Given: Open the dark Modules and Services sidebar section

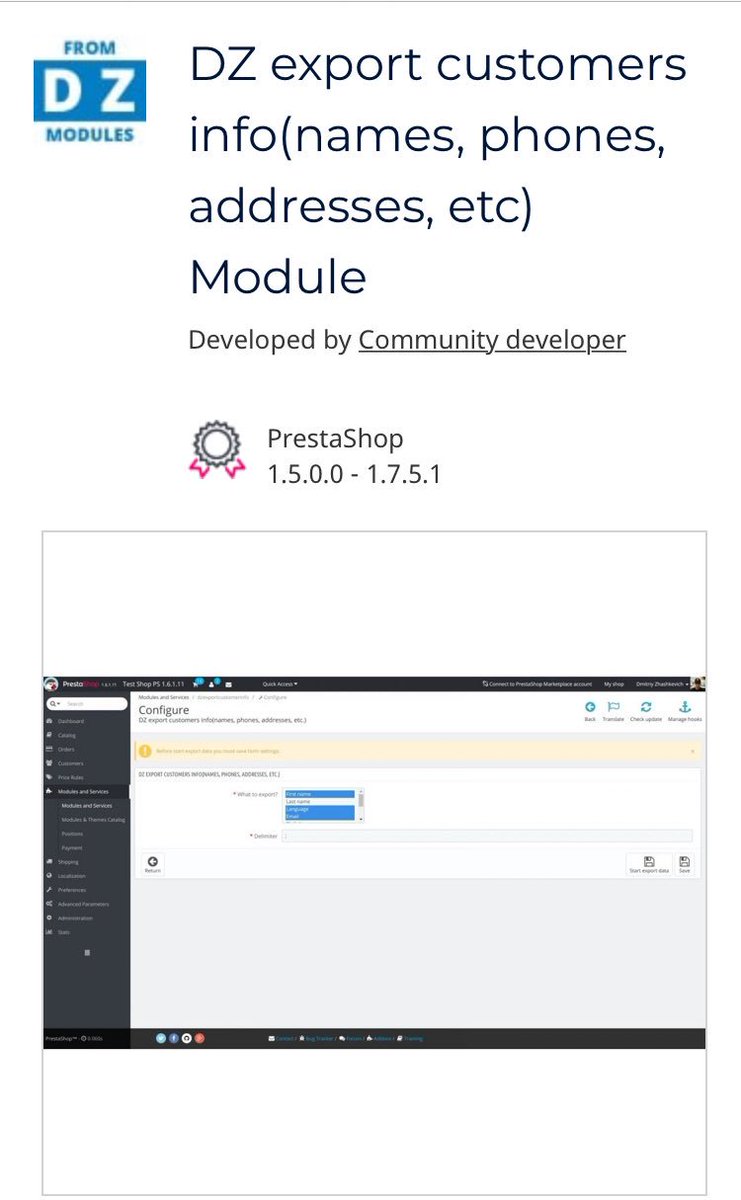Looking at the screenshot, I should coord(87,791).
